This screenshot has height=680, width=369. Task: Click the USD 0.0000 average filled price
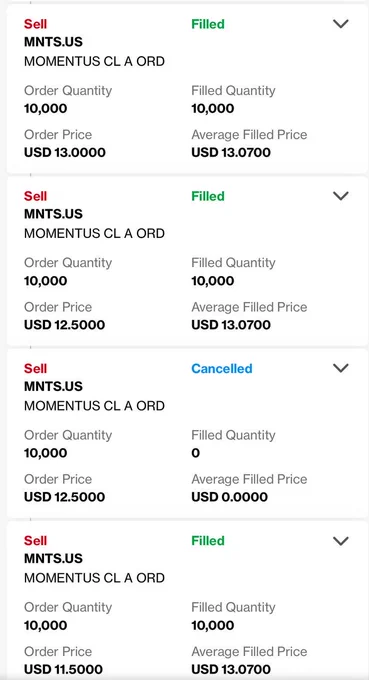[x=229, y=497]
